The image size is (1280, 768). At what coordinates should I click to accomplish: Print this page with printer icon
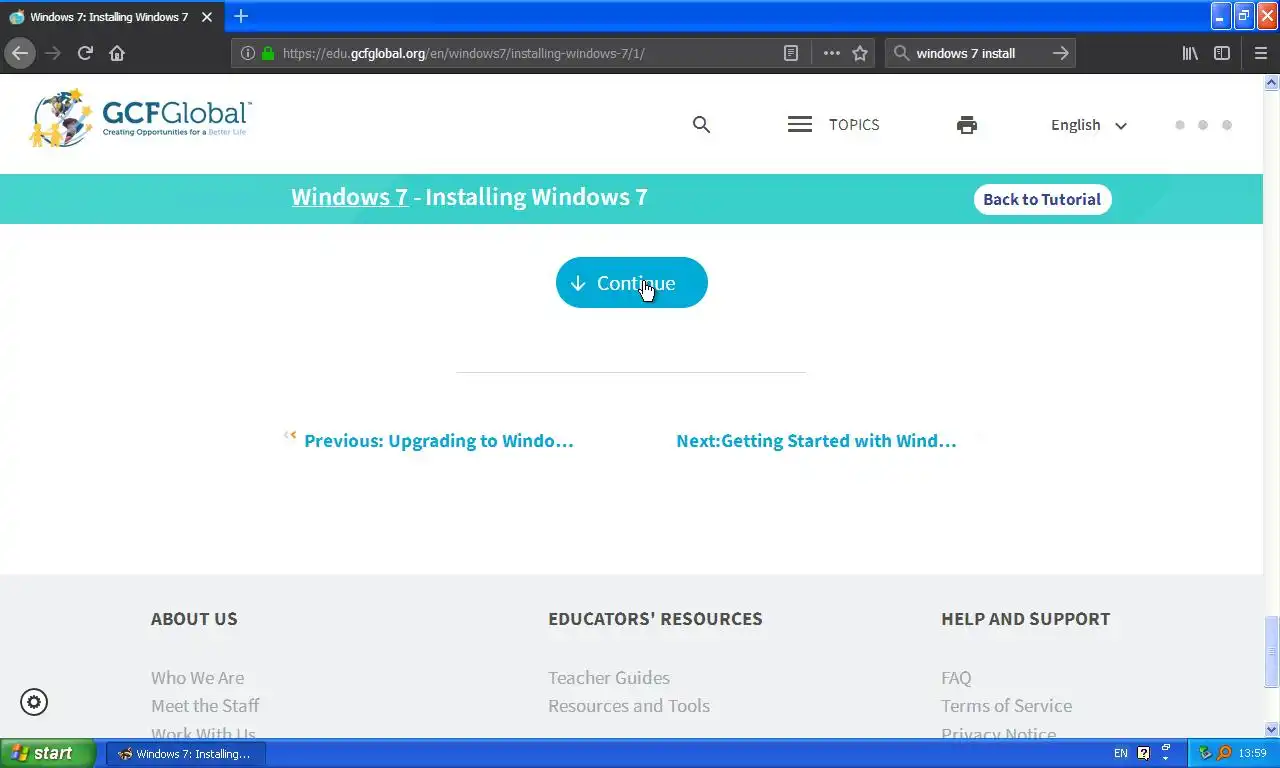[966, 125]
